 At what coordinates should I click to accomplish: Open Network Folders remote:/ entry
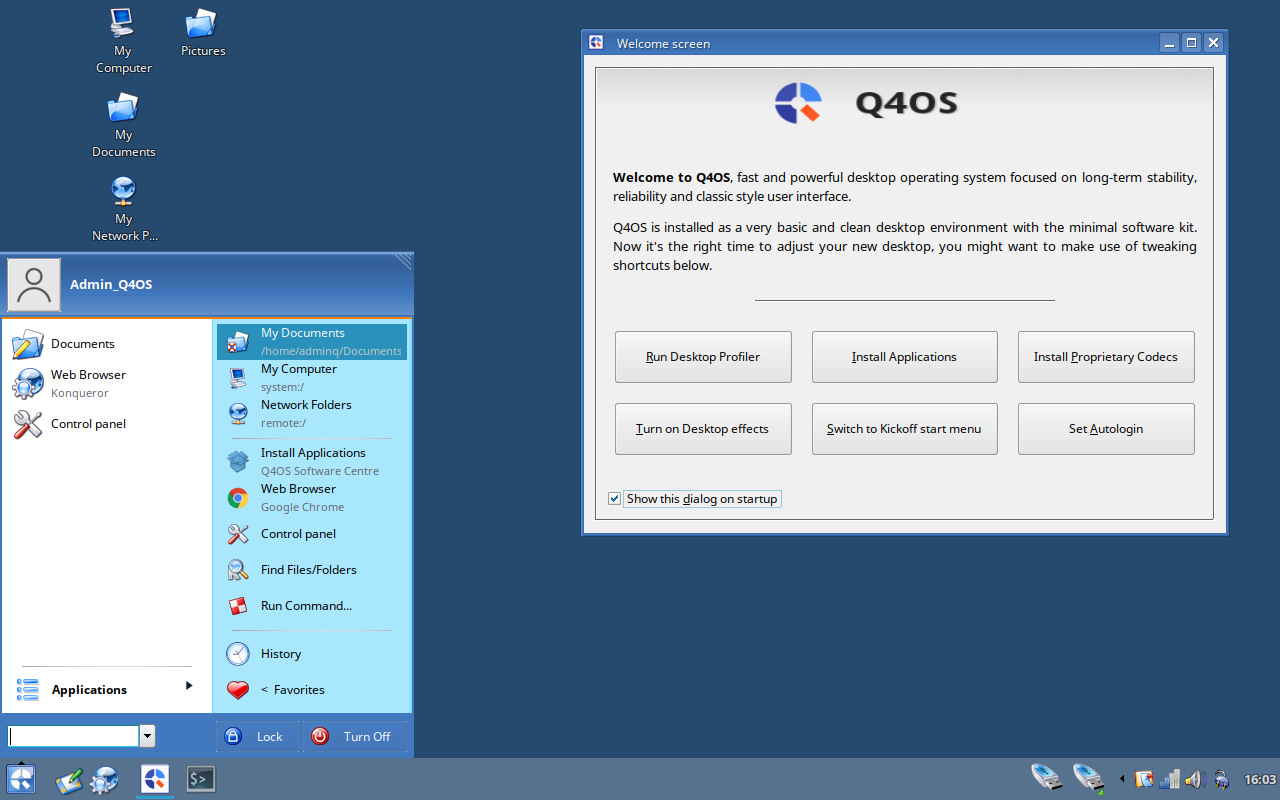pos(312,414)
